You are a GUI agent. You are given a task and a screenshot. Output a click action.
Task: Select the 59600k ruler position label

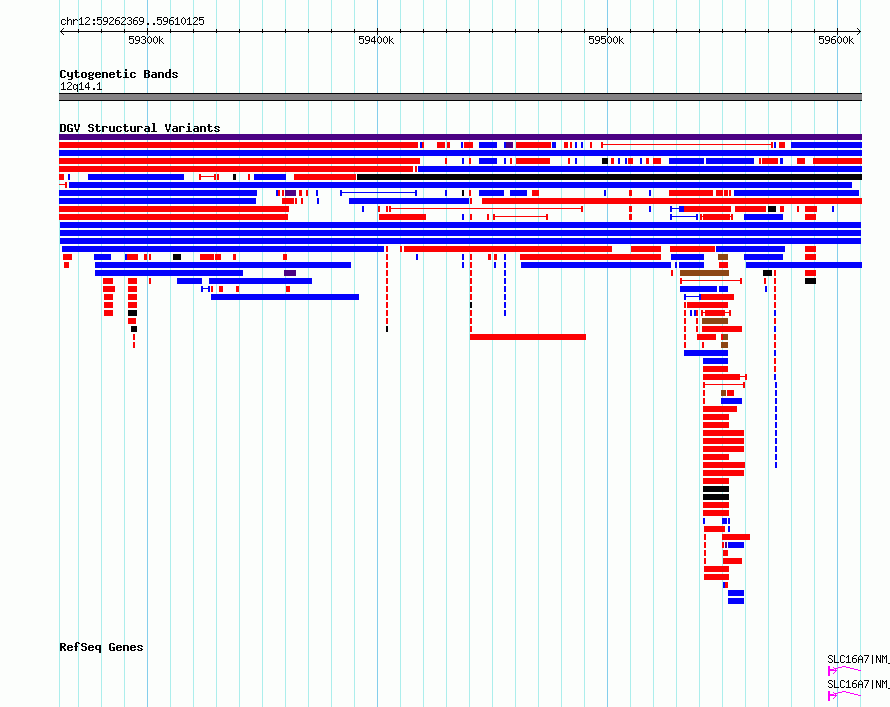(x=836, y=40)
